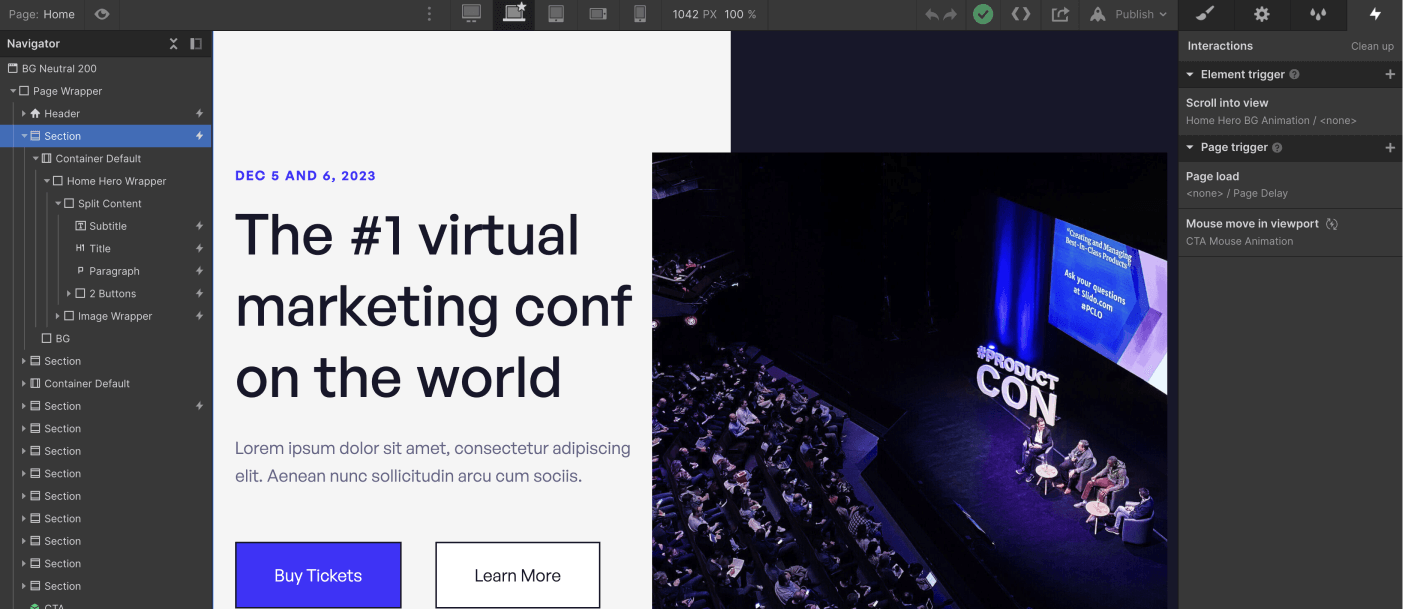Switch to mobile portrait breakpoint
Screen dimensions: 1403x610
click(640, 15)
